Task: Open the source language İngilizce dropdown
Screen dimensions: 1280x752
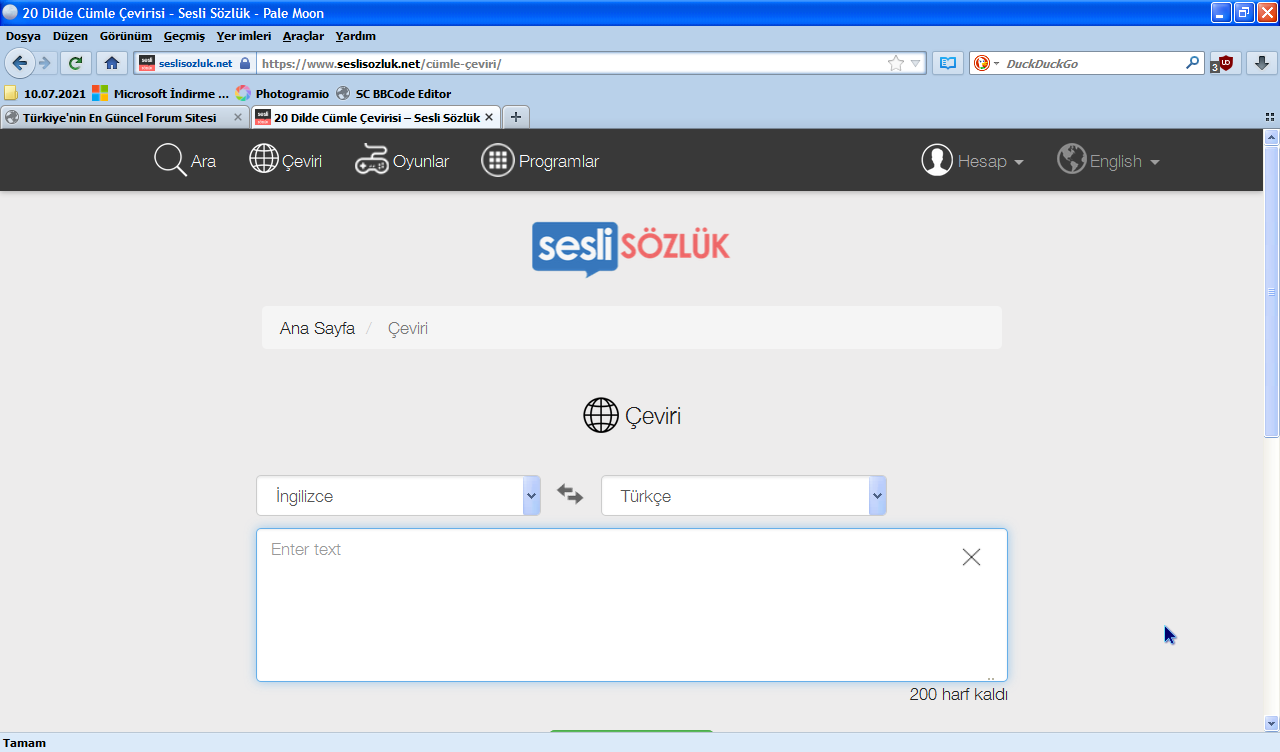Action: coord(398,496)
